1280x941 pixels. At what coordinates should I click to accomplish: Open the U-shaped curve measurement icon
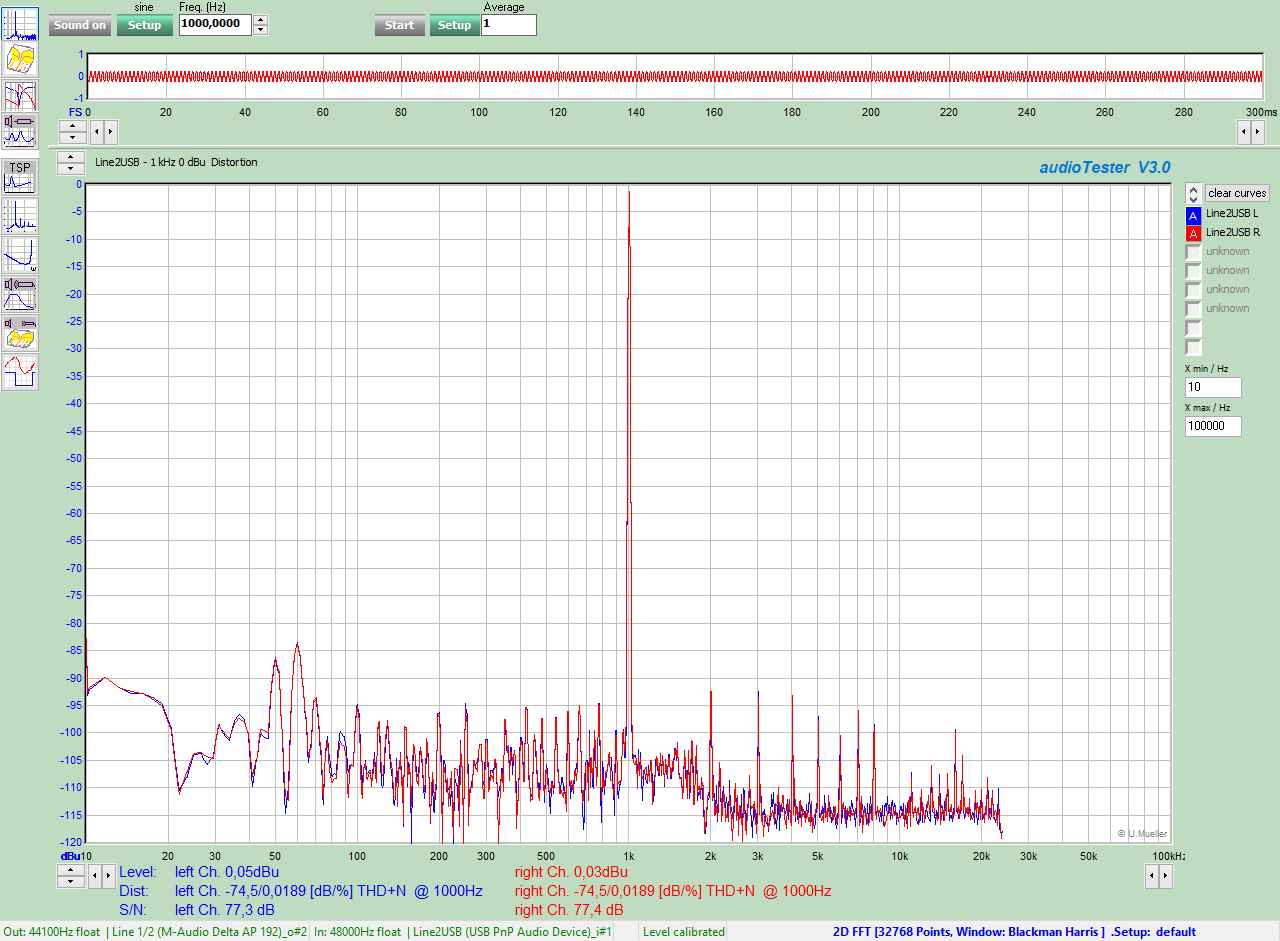click(x=20, y=255)
